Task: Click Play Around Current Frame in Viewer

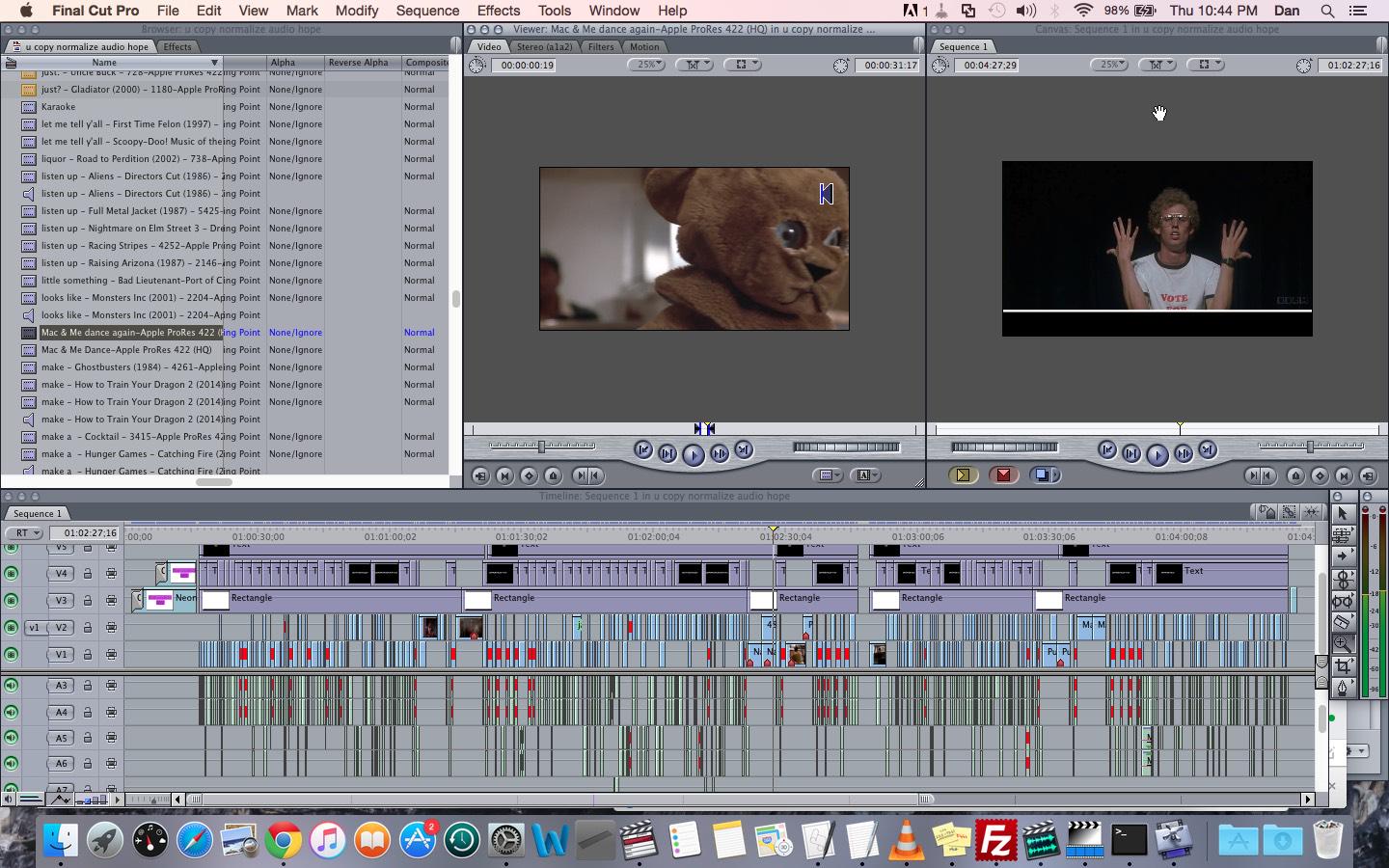Action: 720,452
